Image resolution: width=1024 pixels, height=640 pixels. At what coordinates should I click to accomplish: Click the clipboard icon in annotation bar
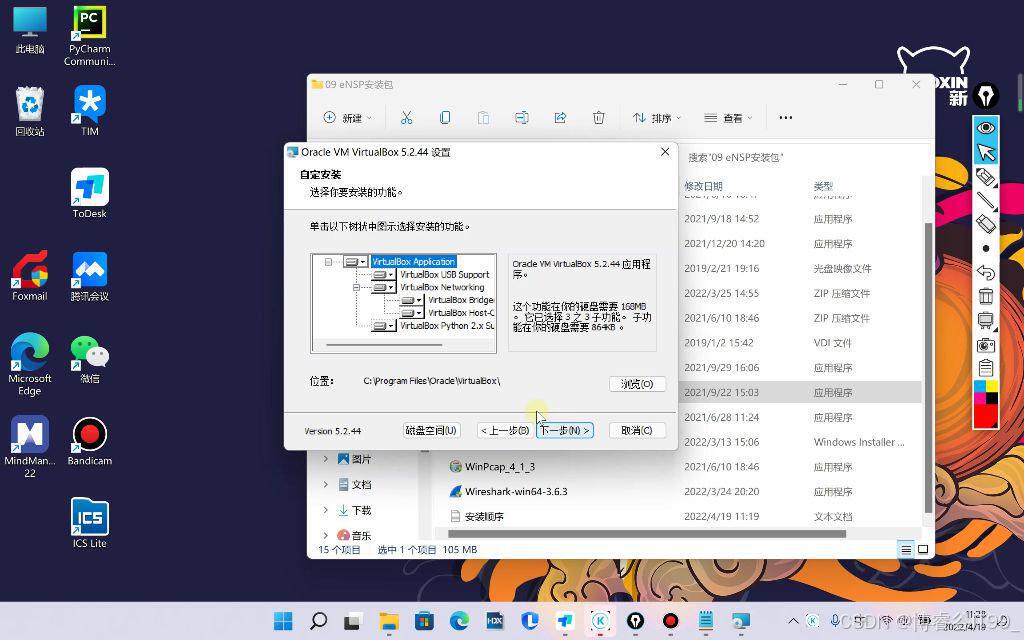click(985, 368)
